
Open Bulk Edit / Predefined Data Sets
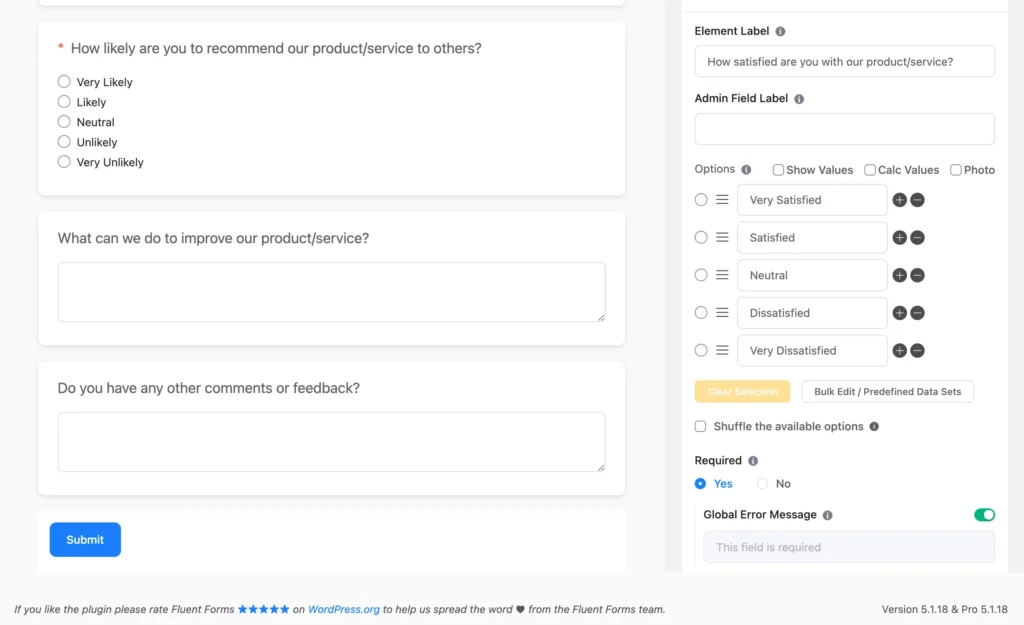click(x=887, y=391)
